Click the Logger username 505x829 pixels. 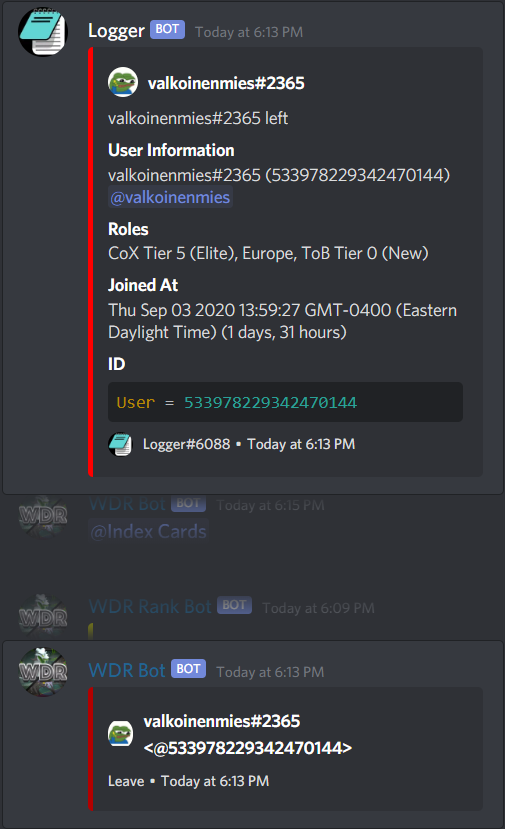[116, 31]
